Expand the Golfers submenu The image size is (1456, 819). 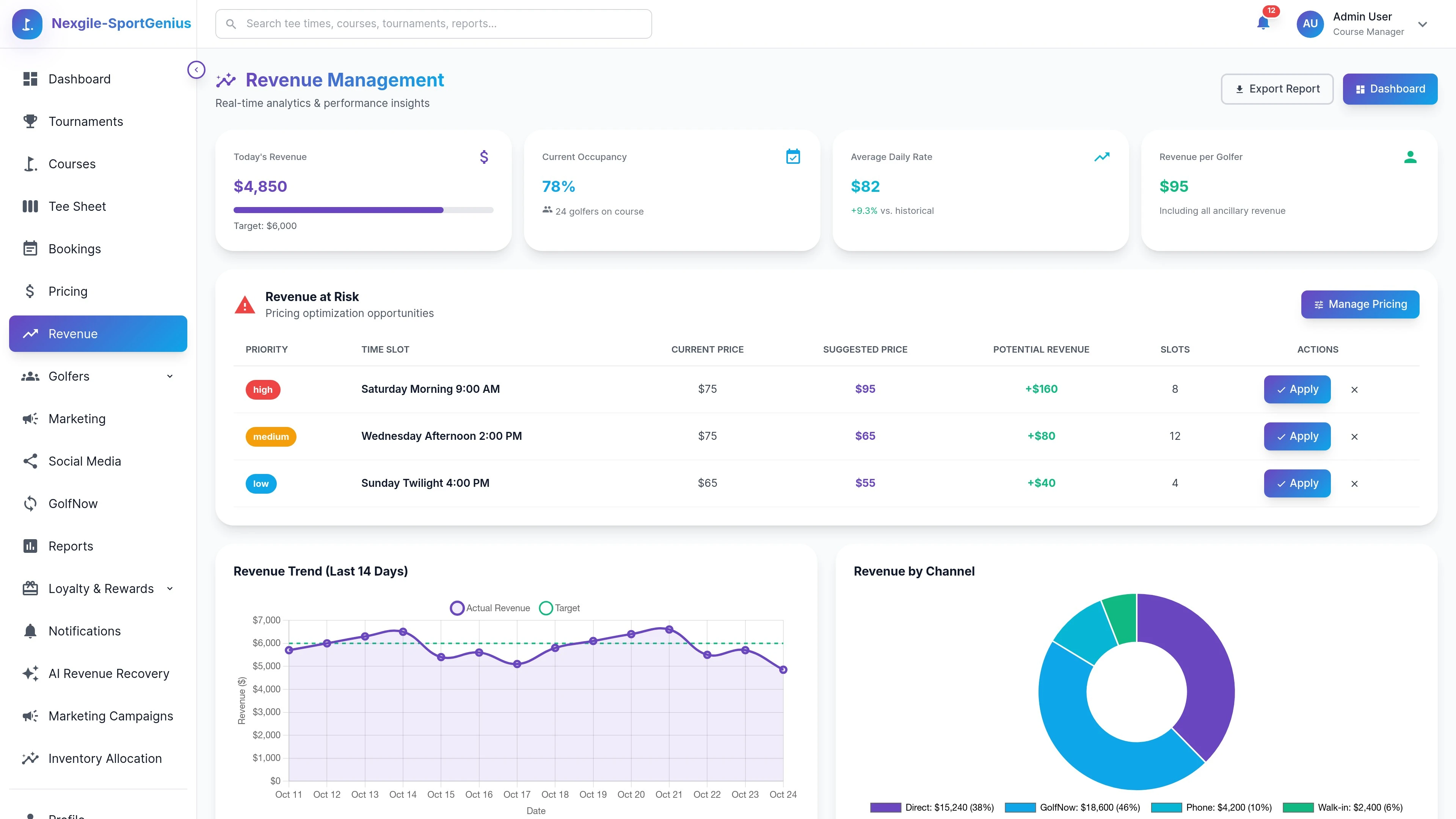click(x=169, y=376)
